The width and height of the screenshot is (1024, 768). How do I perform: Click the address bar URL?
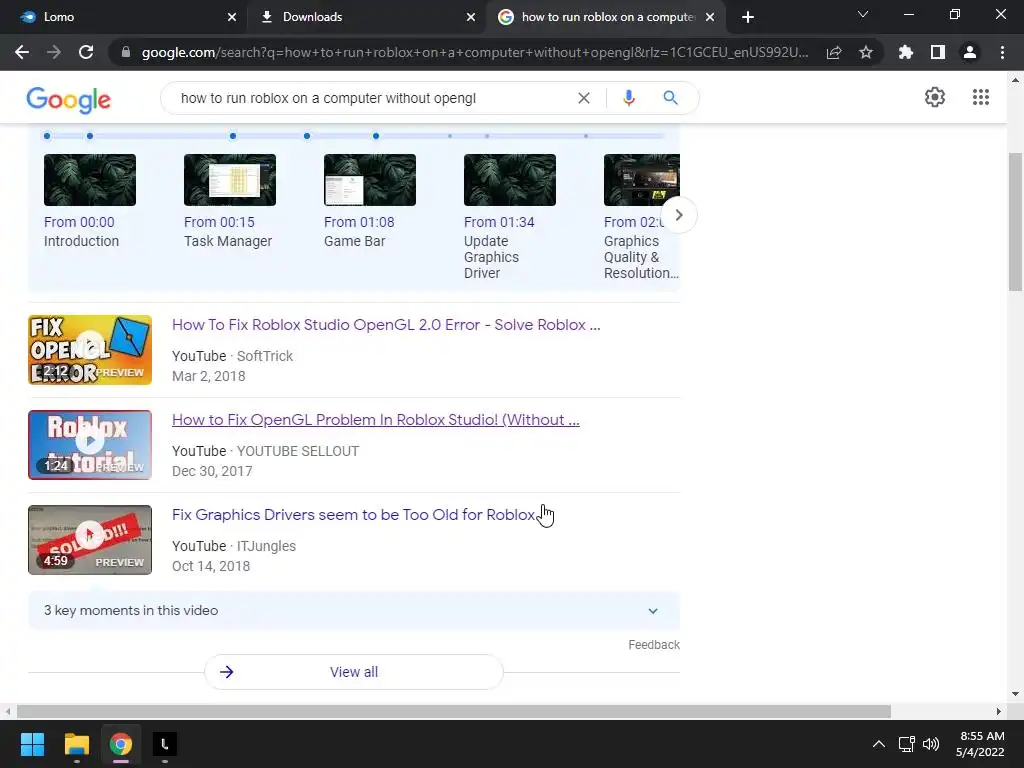click(475, 52)
